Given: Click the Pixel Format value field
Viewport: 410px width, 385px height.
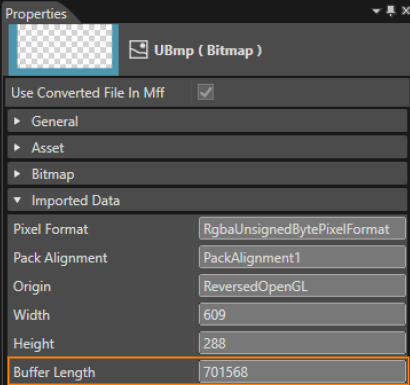Looking at the screenshot, I should point(302,229).
